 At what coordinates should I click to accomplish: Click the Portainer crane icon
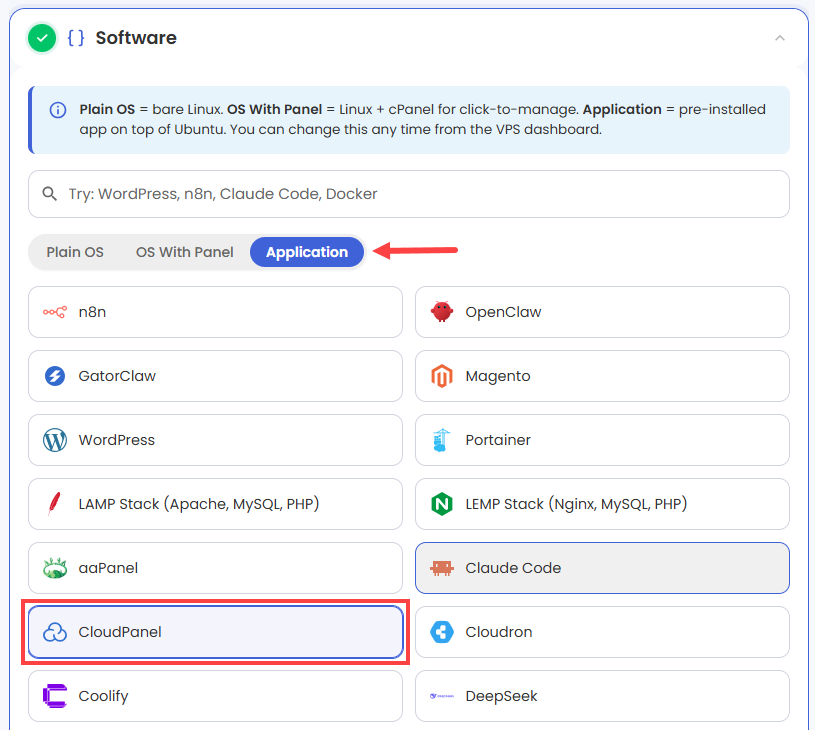click(441, 440)
